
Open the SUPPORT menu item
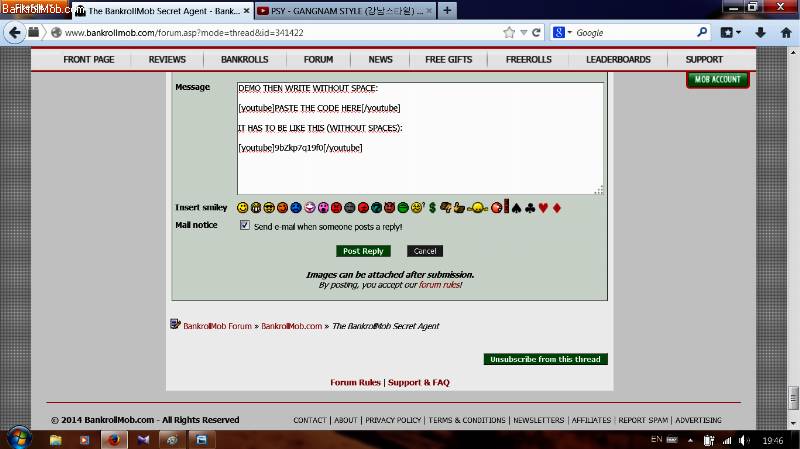click(704, 59)
